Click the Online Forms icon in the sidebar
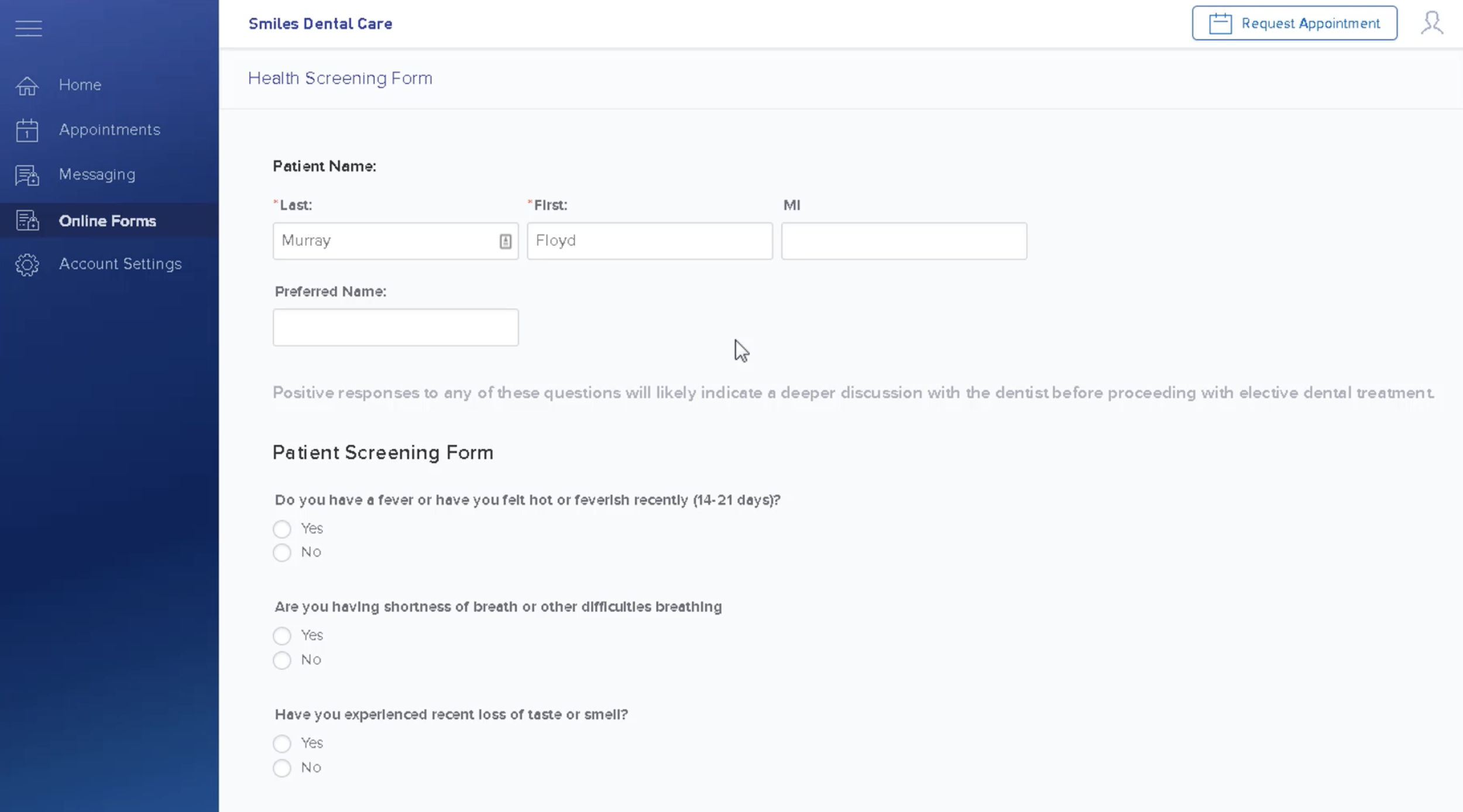 click(27, 221)
